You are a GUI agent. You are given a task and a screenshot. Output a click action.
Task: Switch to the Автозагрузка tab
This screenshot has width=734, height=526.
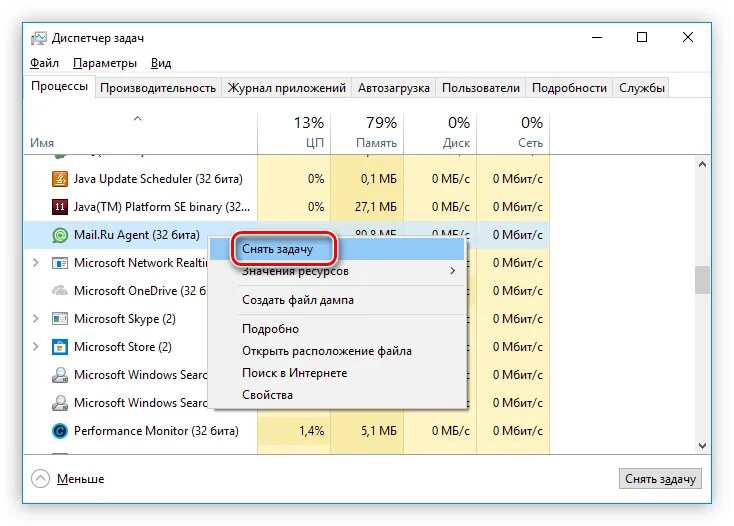pyautogui.click(x=394, y=88)
